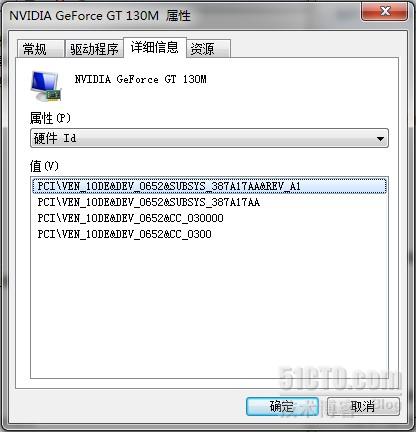Click the 51CTO.com watermark
Screen dimensions: 416x432
[x=340, y=379]
